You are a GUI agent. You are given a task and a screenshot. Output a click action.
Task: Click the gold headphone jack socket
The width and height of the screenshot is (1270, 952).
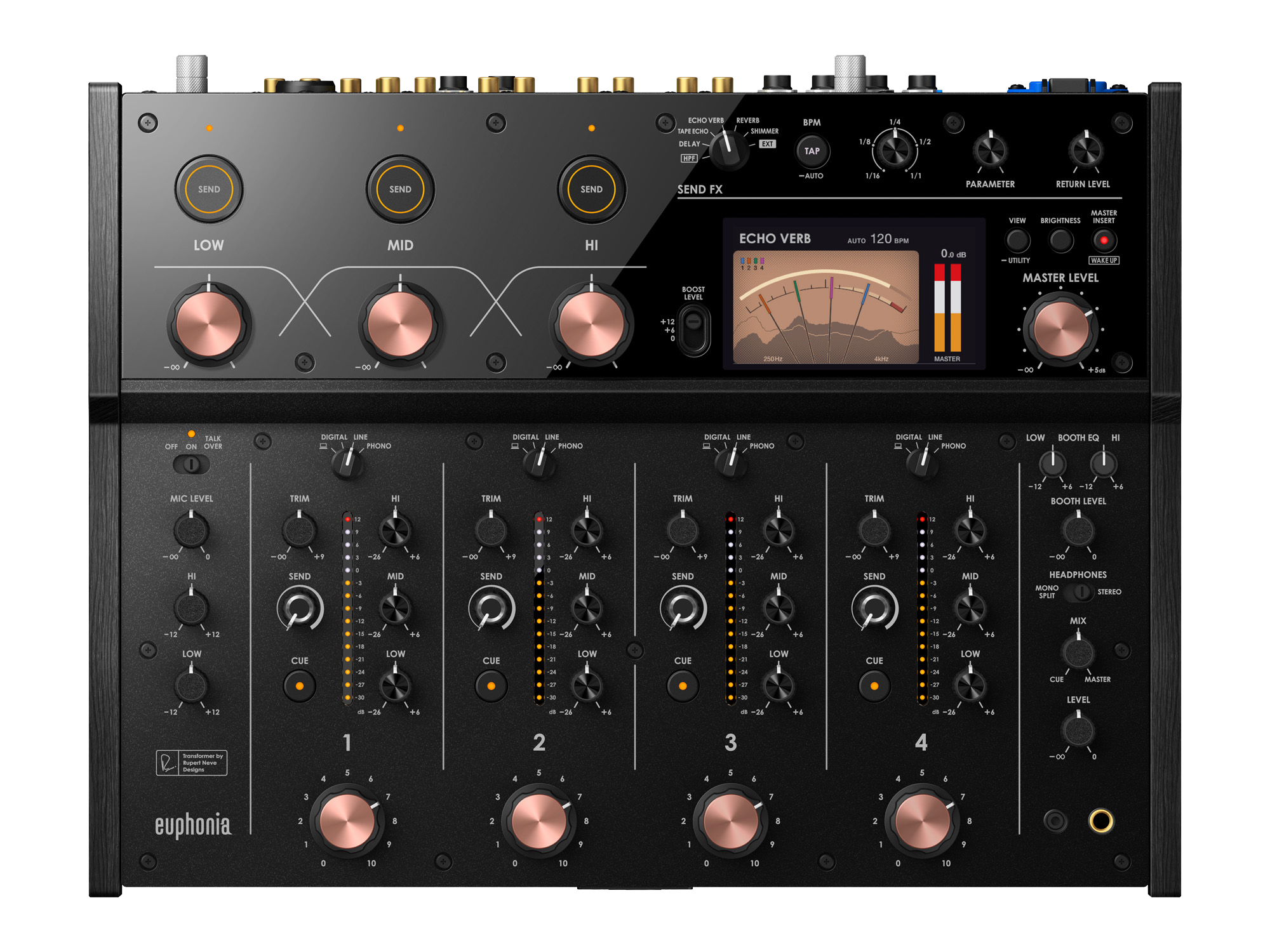tap(1100, 821)
